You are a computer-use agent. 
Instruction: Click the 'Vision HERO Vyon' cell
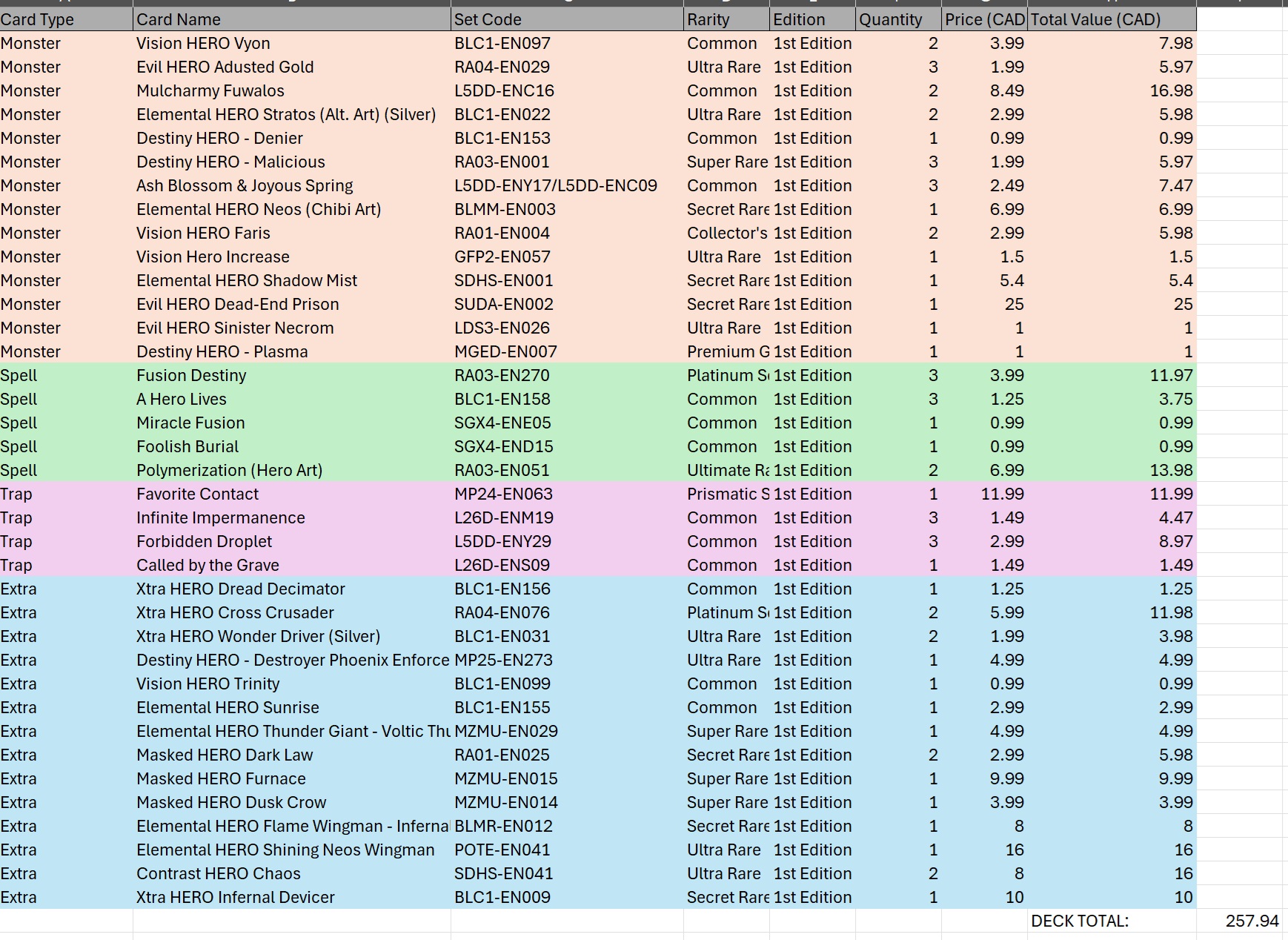tap(292, 43)
